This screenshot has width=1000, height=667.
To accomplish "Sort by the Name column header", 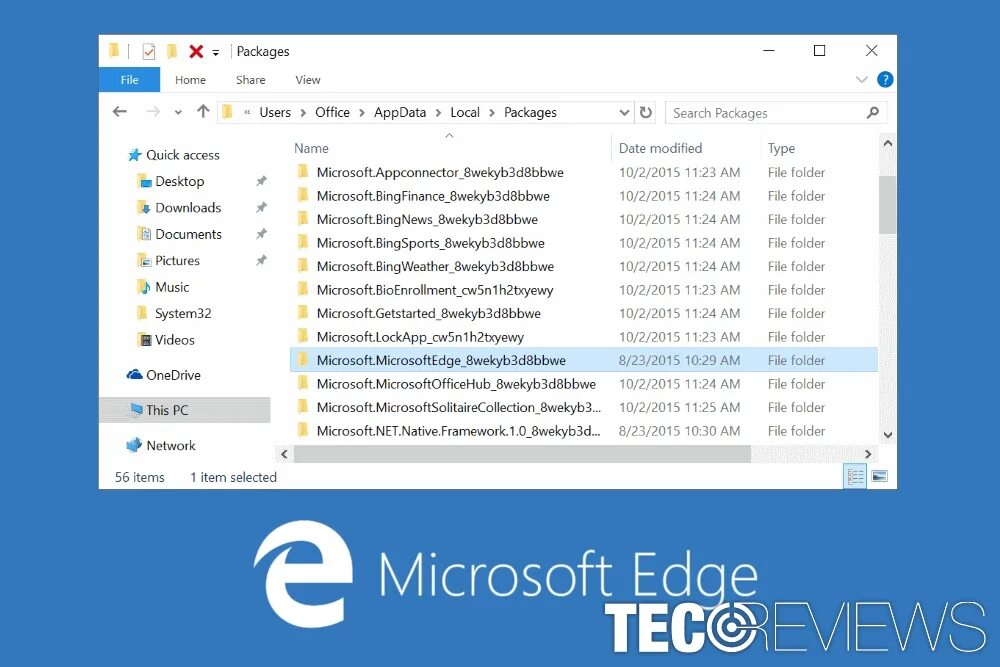I will (311, 148).
